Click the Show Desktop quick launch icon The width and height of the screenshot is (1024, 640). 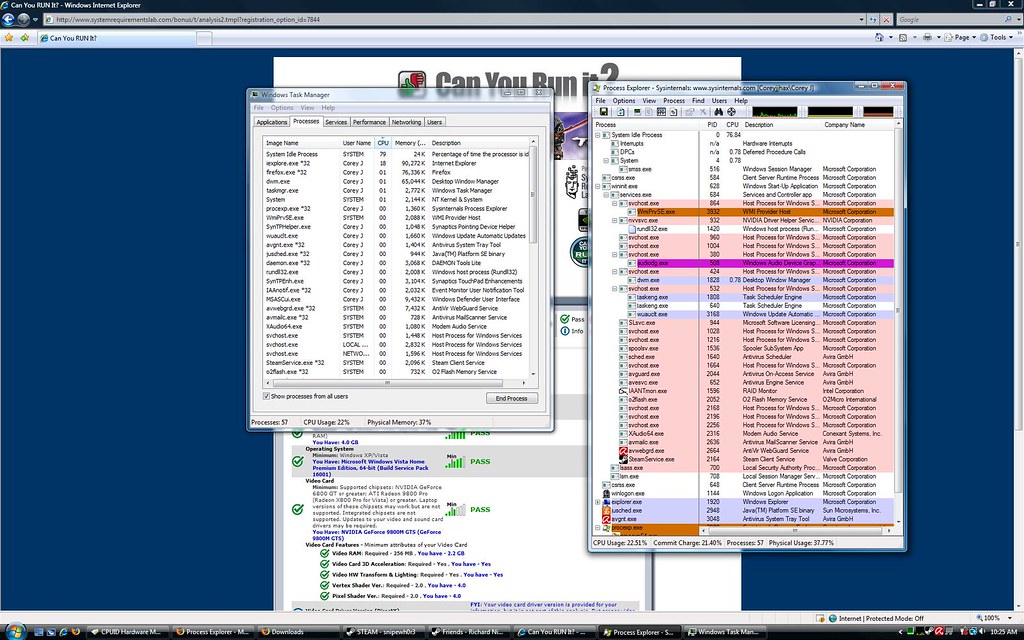pyautogui.click(x=39, y=632)
